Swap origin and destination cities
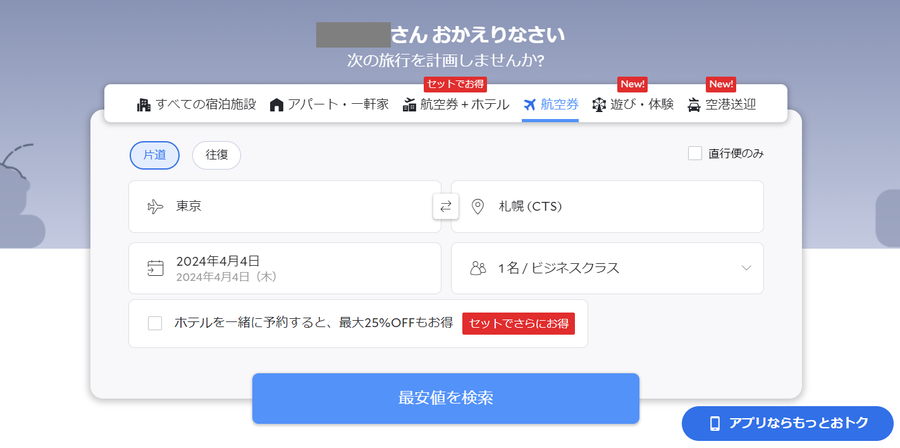 (446, 207)
